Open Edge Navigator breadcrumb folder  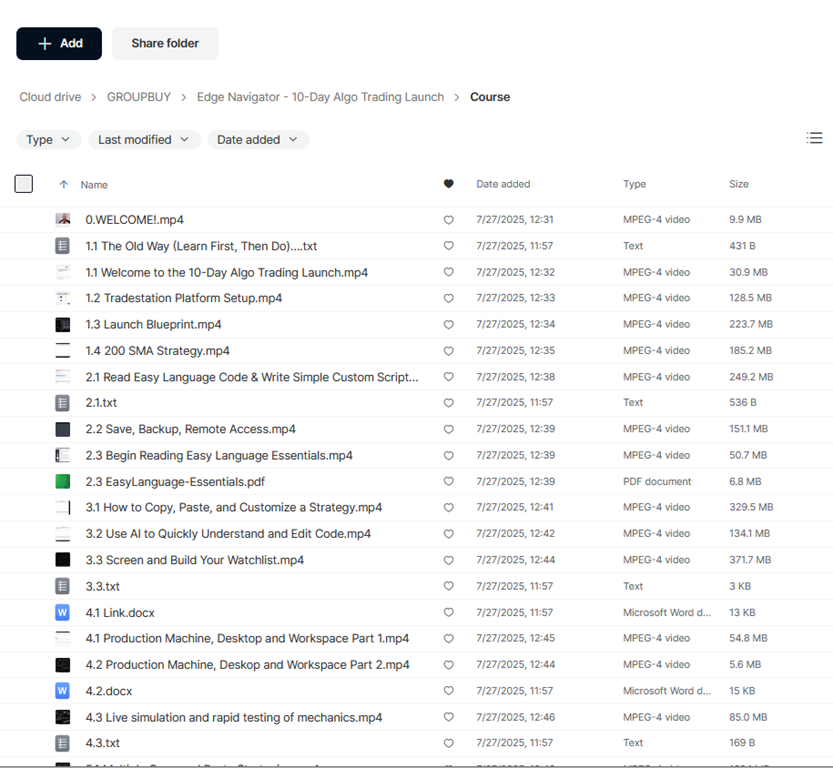click(x=320, y=97)
